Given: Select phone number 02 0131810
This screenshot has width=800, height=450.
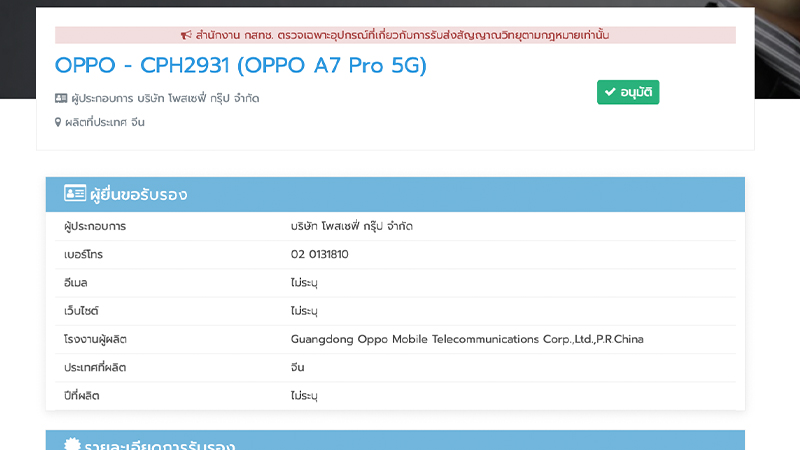Looking at the screenshot, I should (x=319, y=254).
